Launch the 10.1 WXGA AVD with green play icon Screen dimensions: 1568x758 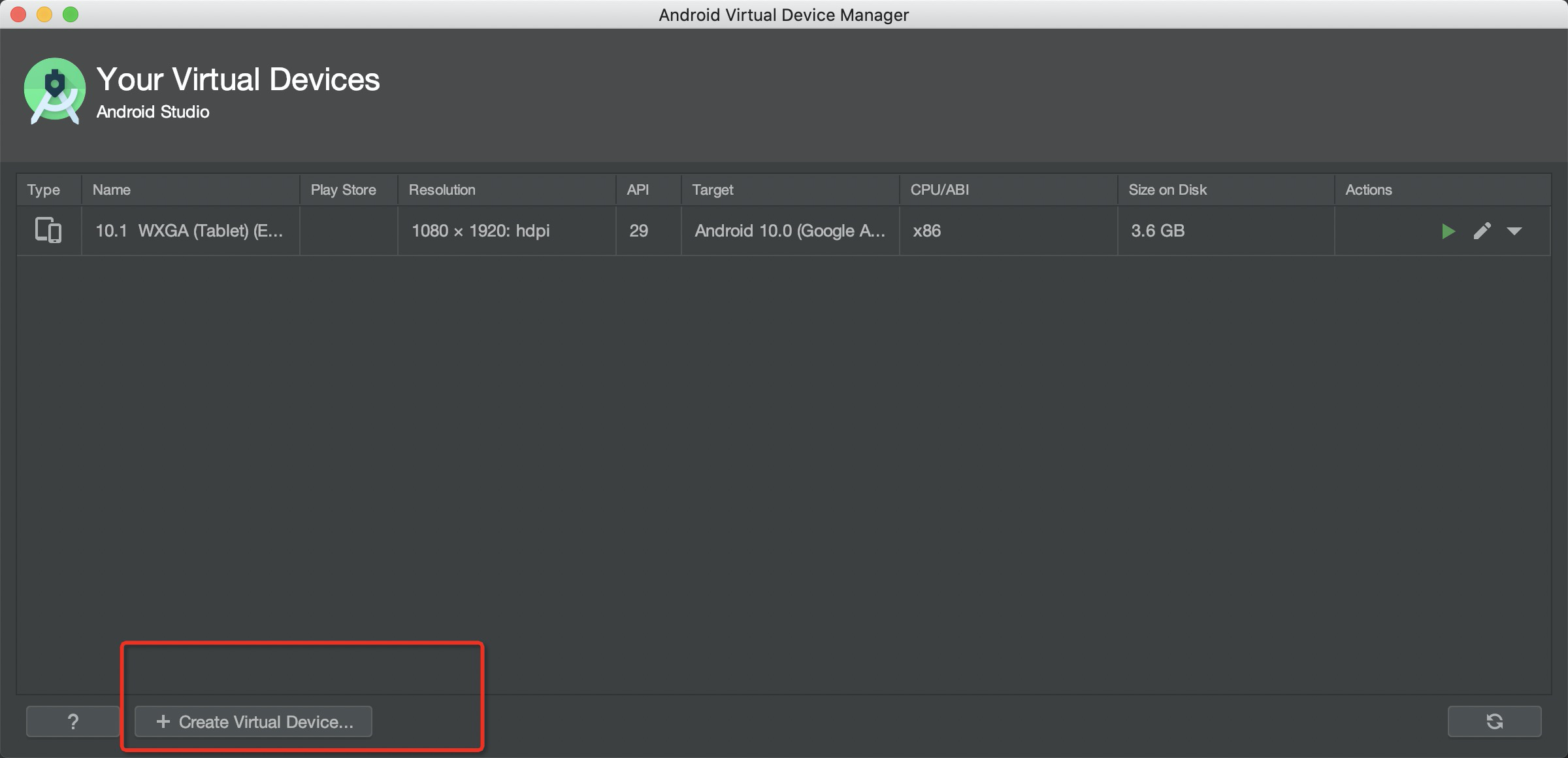pyautogui.click(x=1448, y=231)
